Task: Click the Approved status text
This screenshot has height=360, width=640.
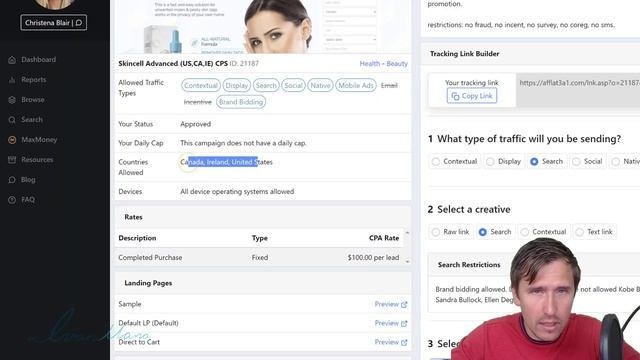Action: tap(196, 124)
